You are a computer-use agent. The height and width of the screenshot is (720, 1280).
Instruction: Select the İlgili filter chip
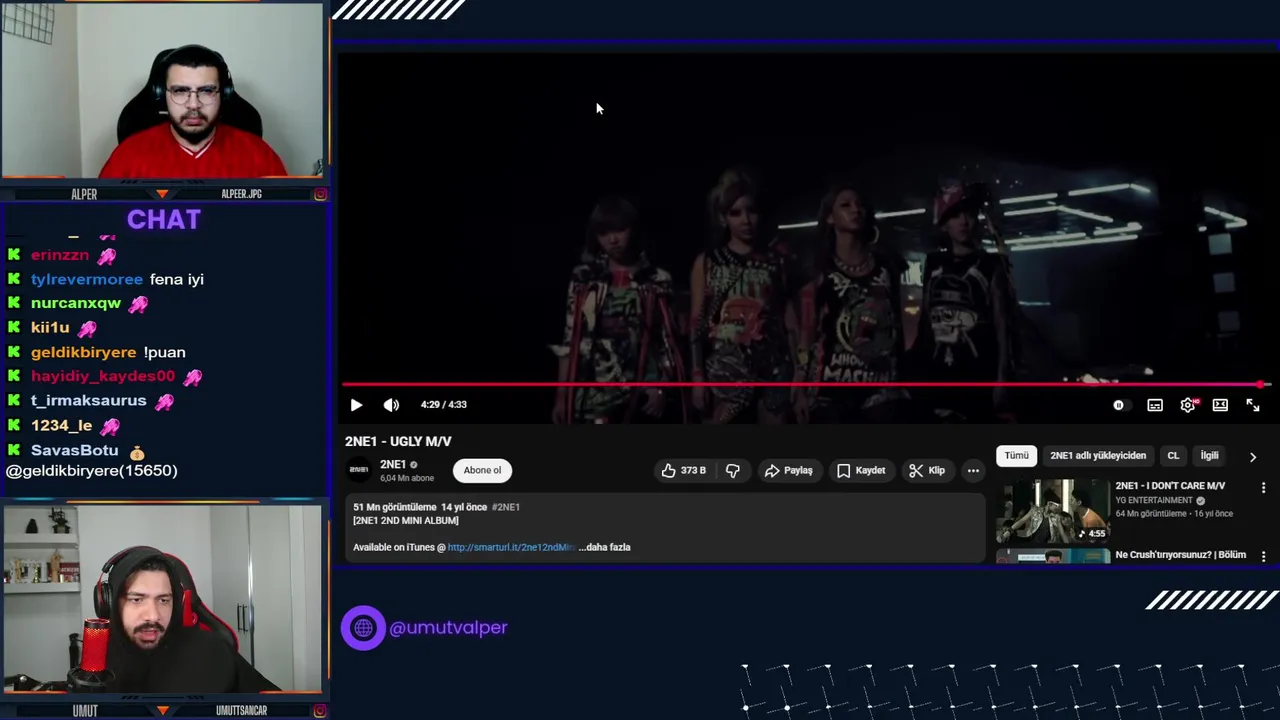(x=1210, y=456)
